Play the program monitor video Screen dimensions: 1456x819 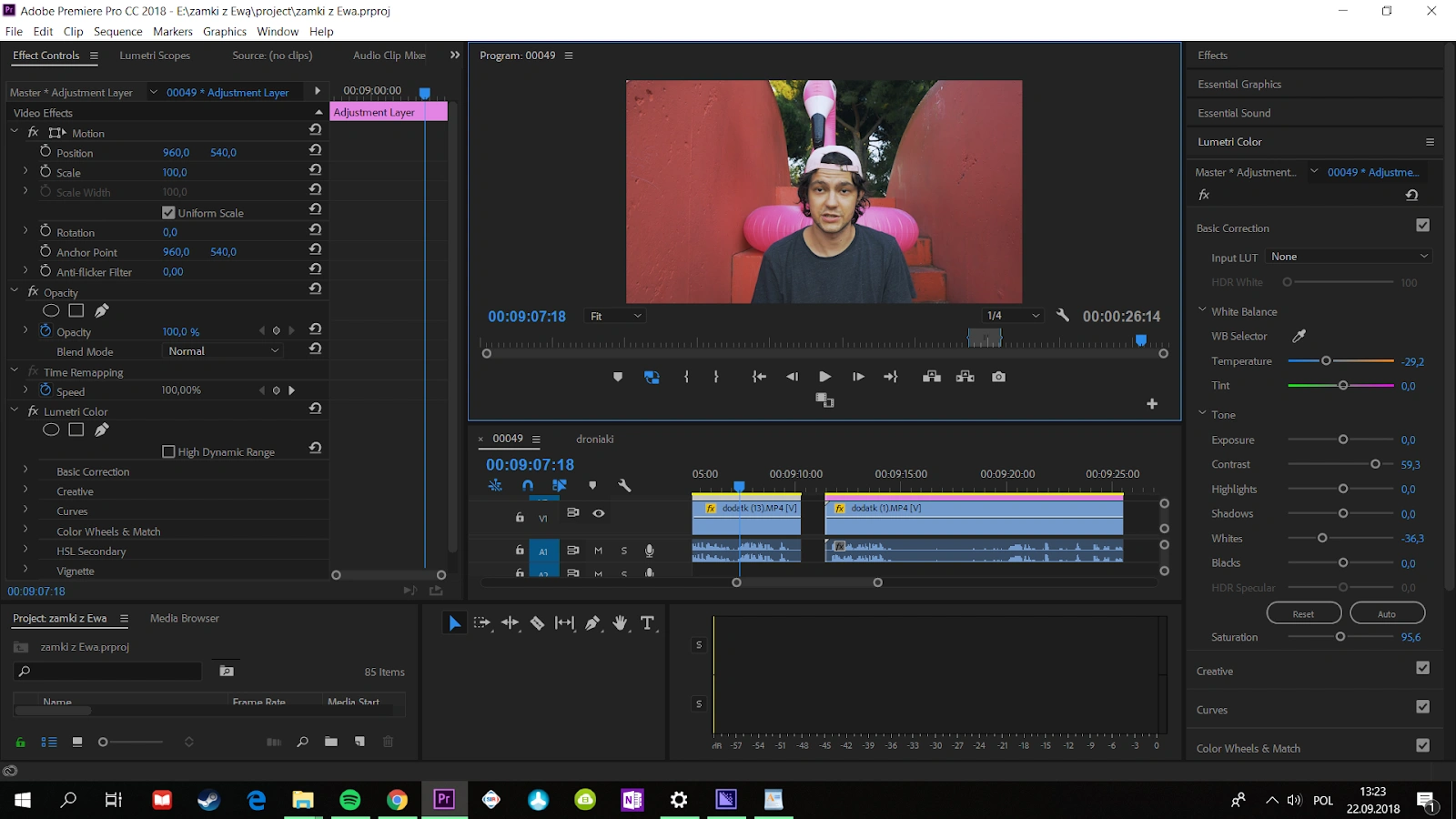coord(824,377)
